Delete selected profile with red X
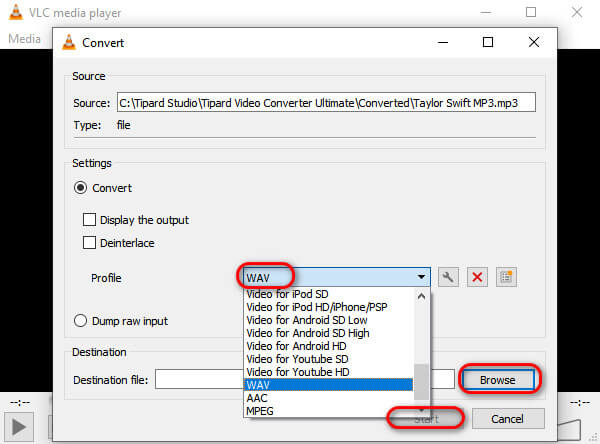Image resolution: width=600 pixels, height=444 pixels. [477, 277]
